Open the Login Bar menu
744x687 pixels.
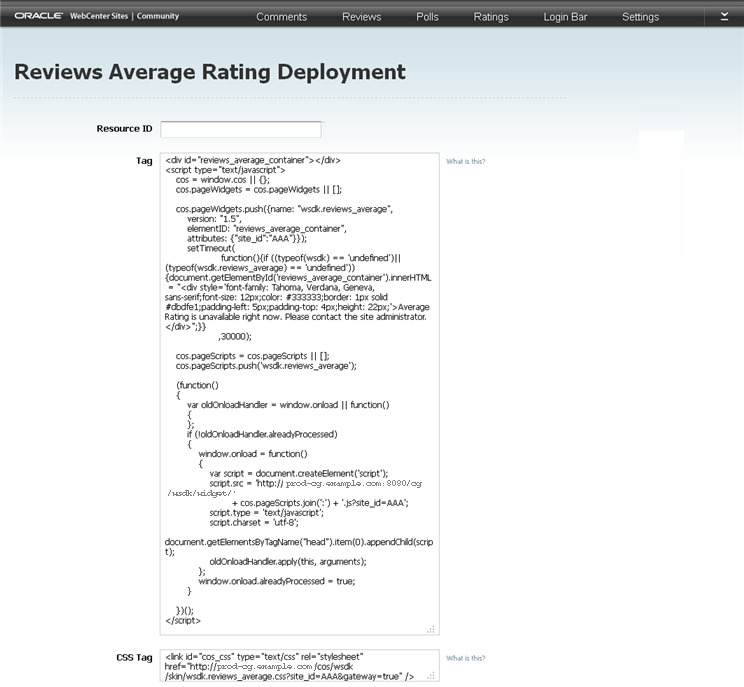coord(565,17)
